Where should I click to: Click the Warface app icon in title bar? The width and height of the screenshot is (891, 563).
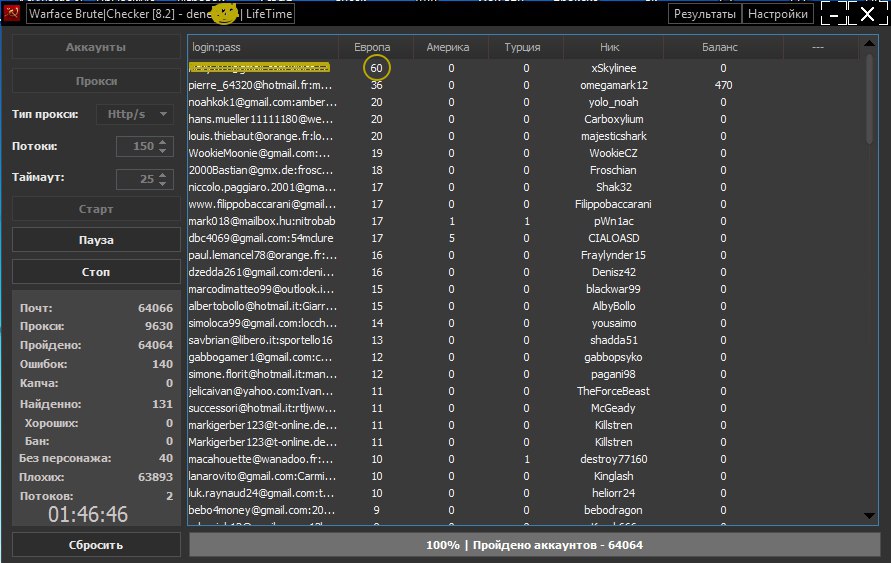12,13
